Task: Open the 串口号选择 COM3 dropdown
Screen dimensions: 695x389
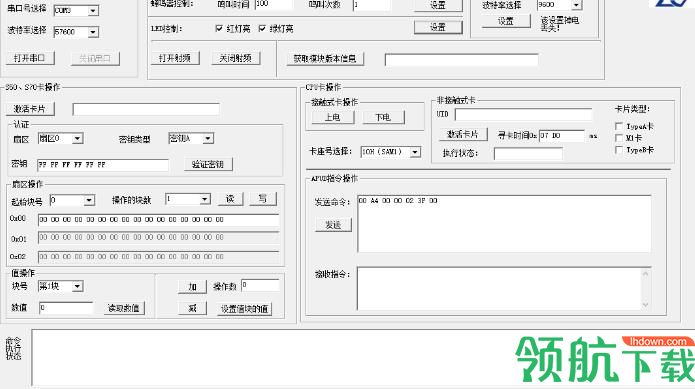Action: click(93, 10)
